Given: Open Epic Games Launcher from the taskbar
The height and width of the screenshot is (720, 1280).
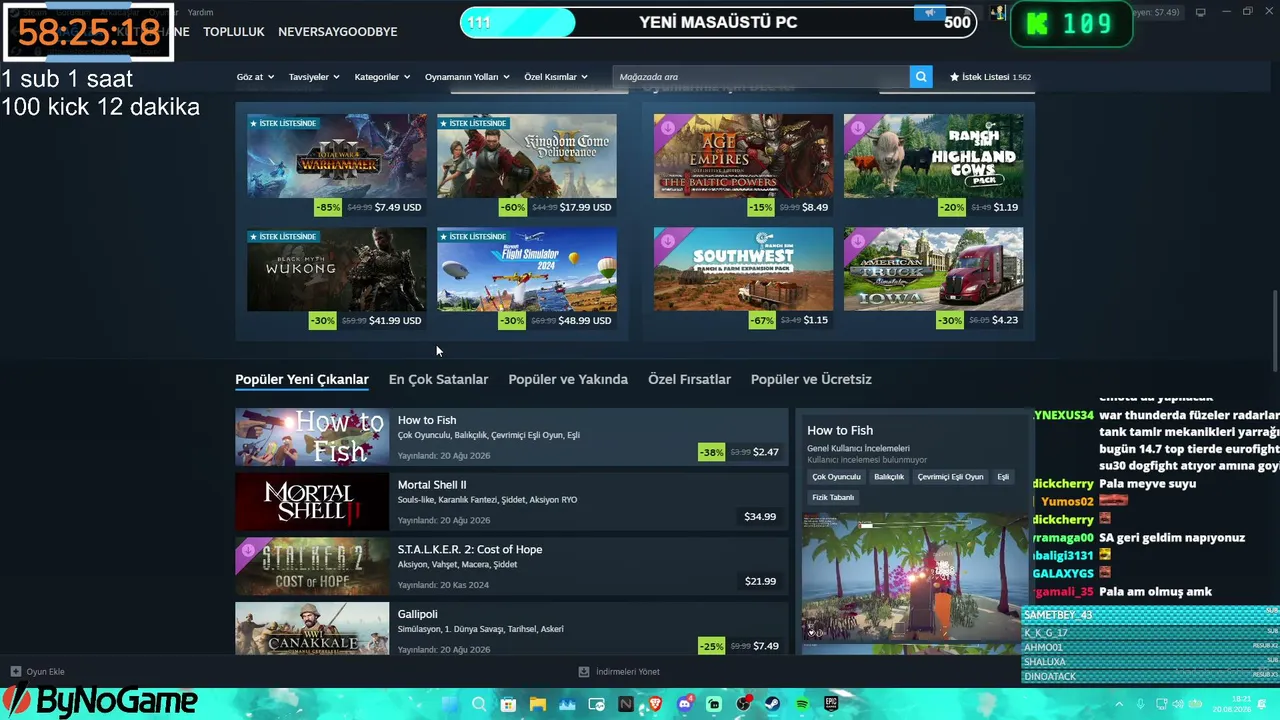Looking at the screenshot, I should coord(832,704).
